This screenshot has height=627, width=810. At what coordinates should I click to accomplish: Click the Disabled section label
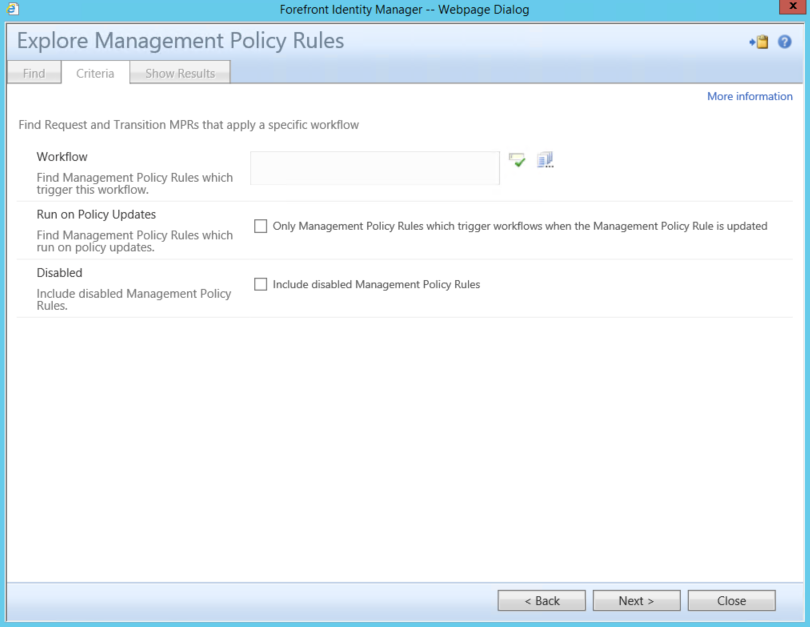(59, 273)
